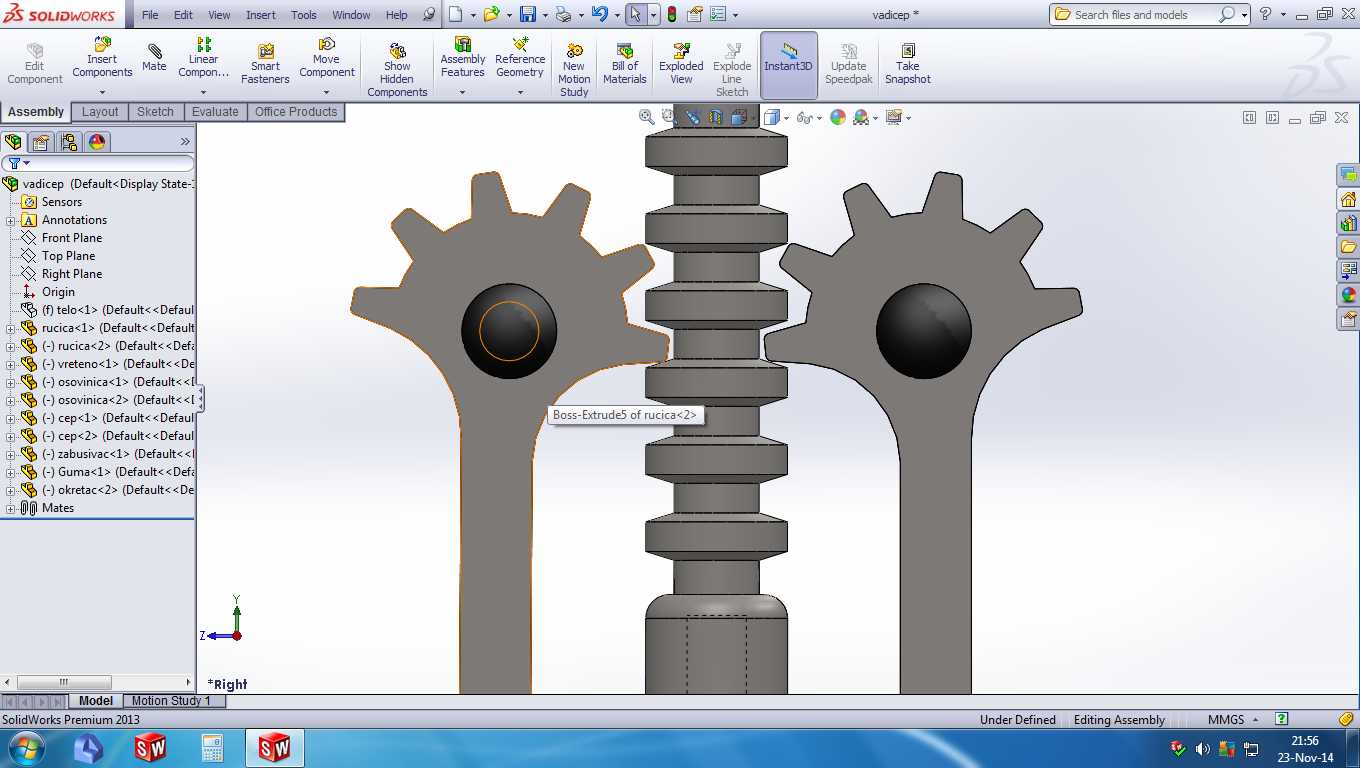Open the Tools menu

coord(304,15)
